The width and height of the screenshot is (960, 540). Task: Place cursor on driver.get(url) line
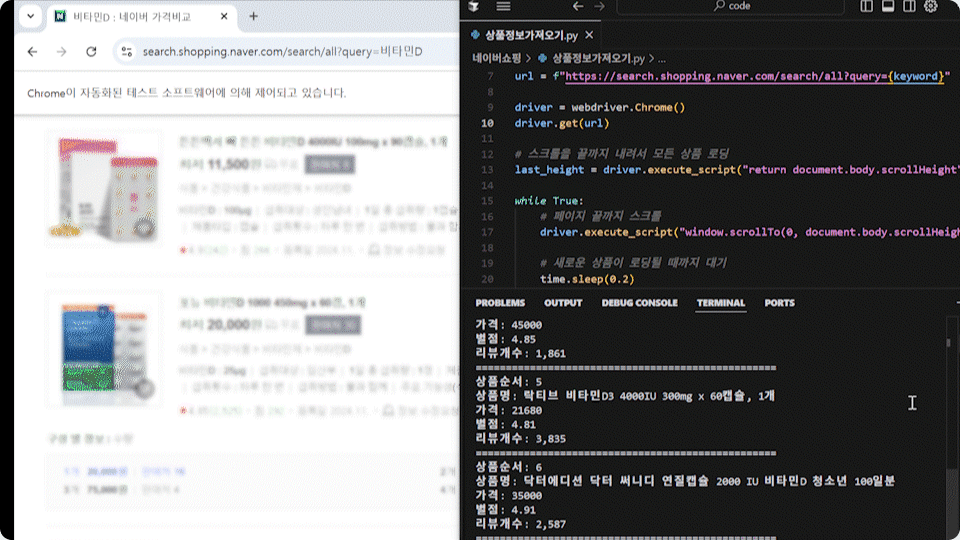click(562, 123)
